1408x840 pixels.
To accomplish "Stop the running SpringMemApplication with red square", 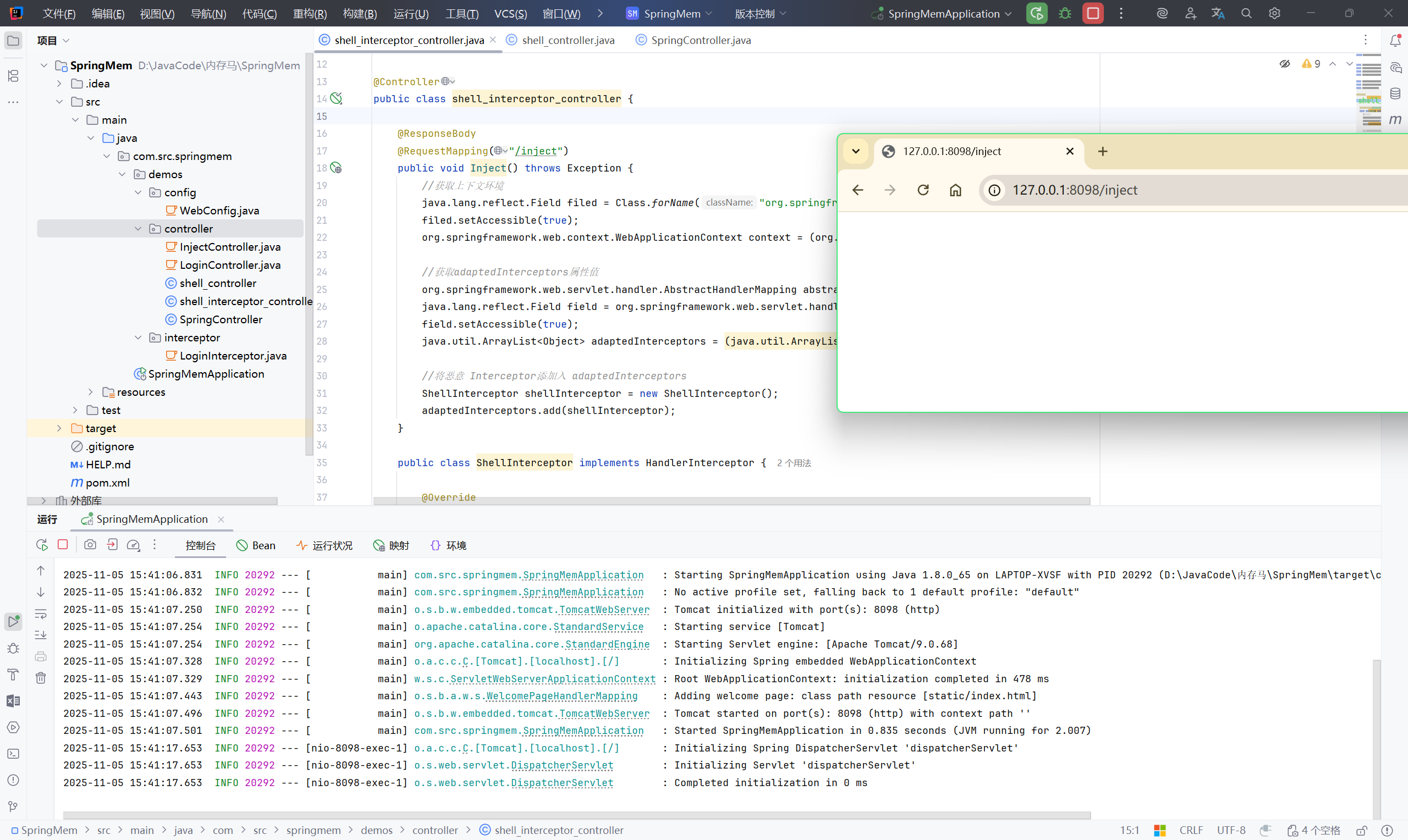I will click(1093, 14).
